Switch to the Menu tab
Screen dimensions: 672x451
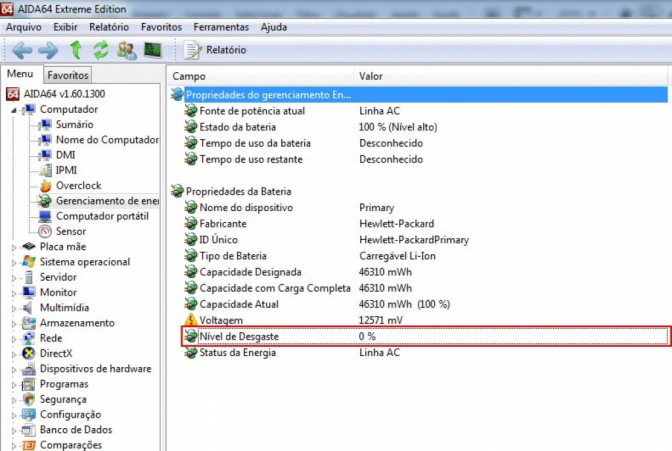coord(20,74)
